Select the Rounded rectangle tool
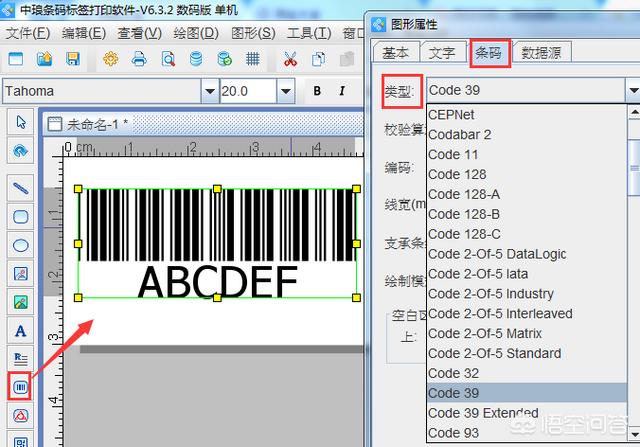Screen dimensions: 640x447 pos(20,216)
